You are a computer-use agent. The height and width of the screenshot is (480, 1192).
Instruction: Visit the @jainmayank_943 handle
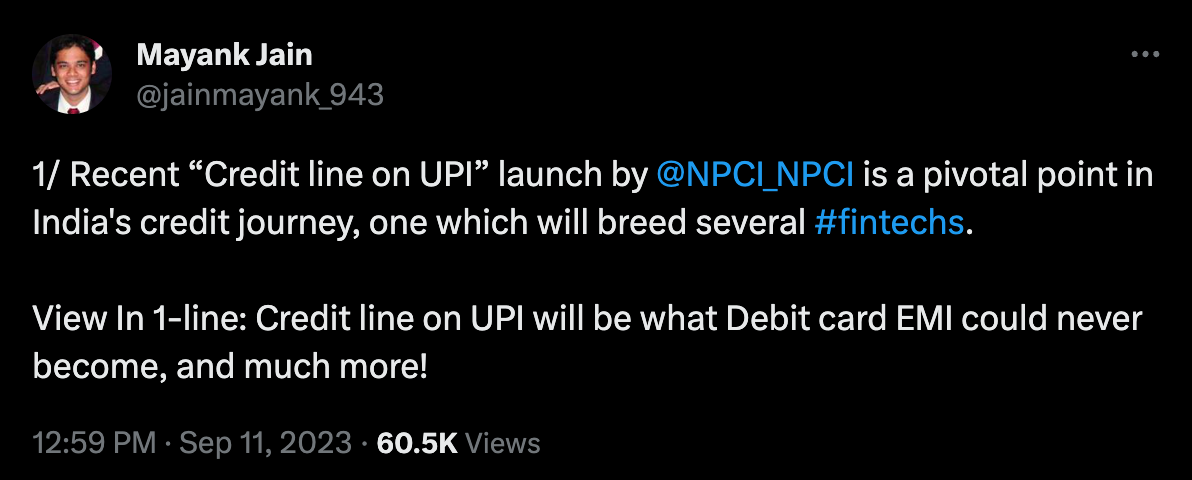(x=259, y=95)
